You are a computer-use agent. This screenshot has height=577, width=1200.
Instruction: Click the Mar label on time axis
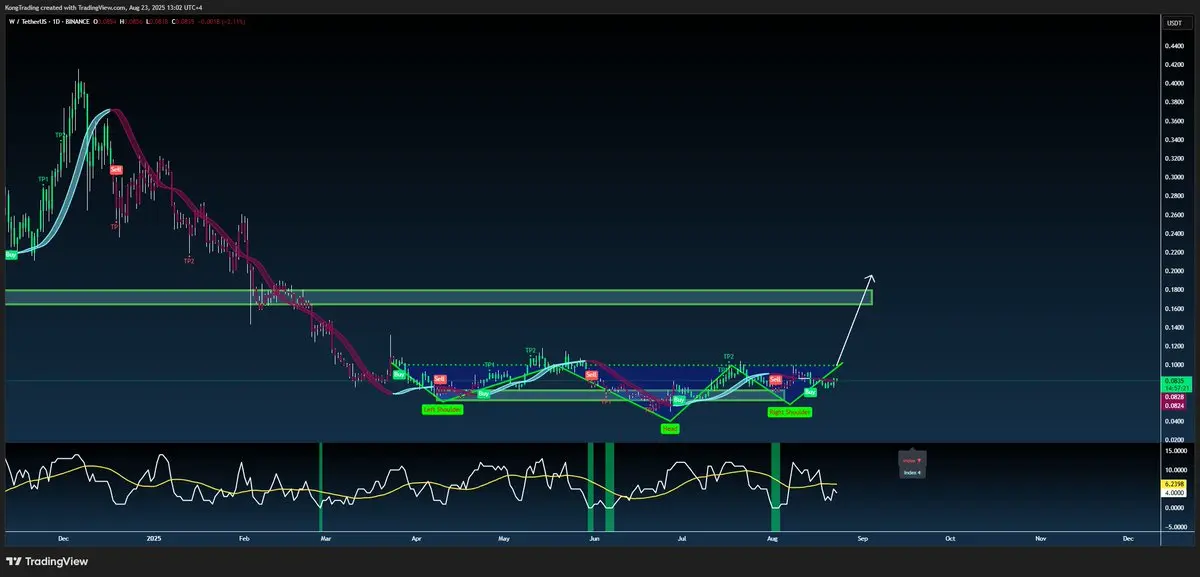327,537
